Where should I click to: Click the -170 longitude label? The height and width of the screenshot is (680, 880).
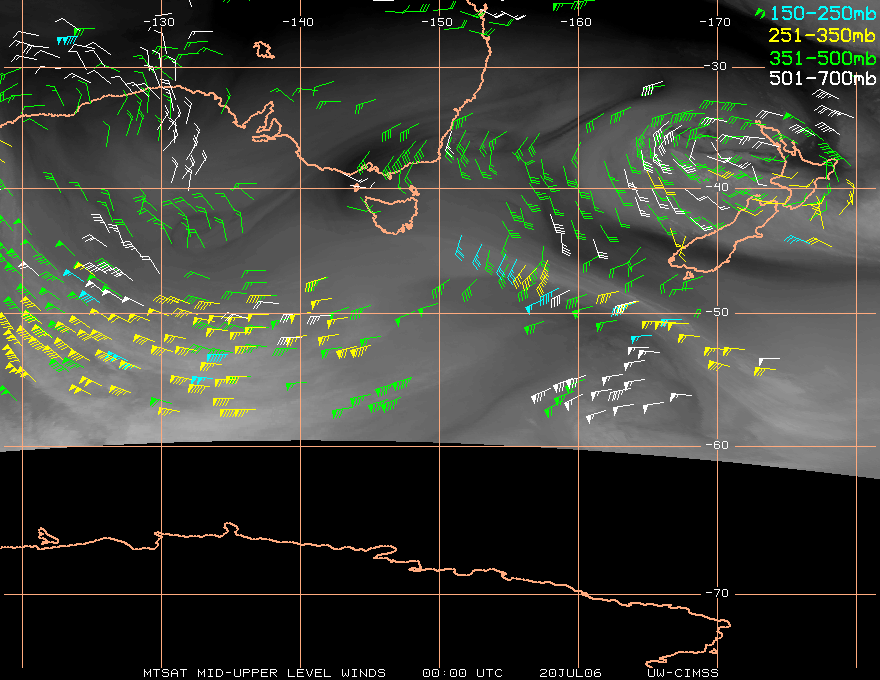tap(715, 22)
